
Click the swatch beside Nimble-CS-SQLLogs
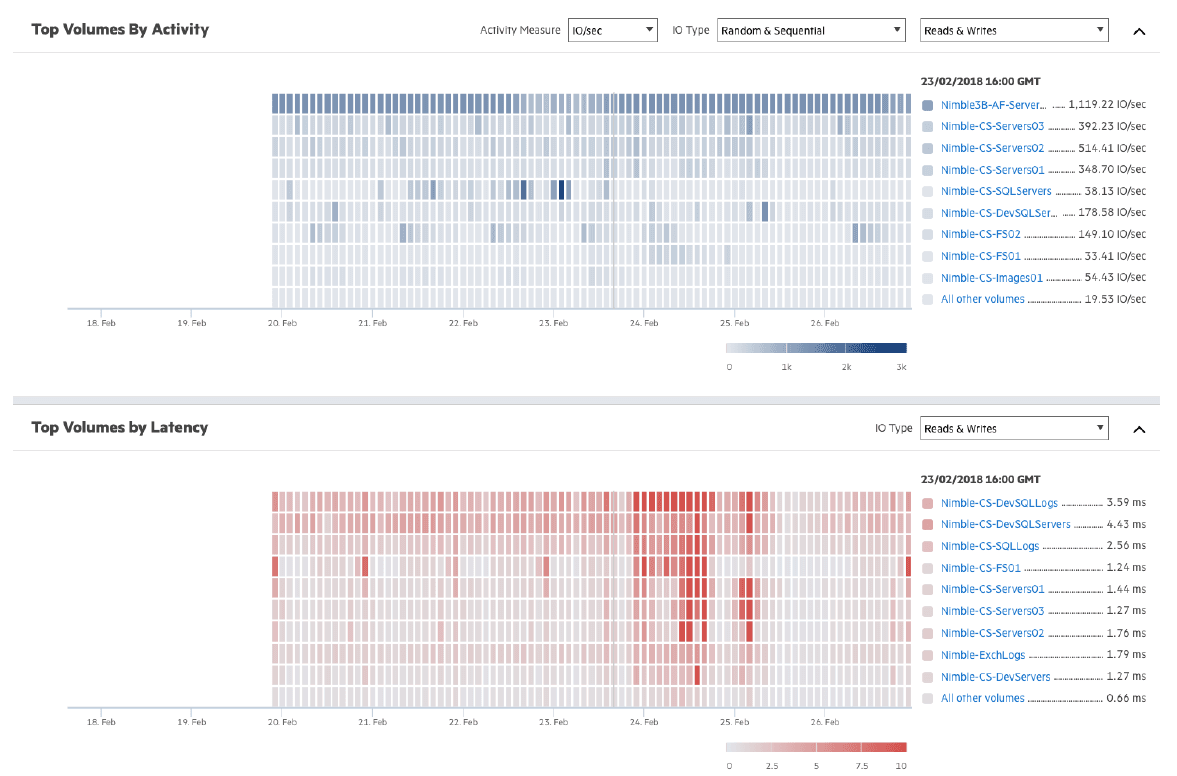pos(928,546)
